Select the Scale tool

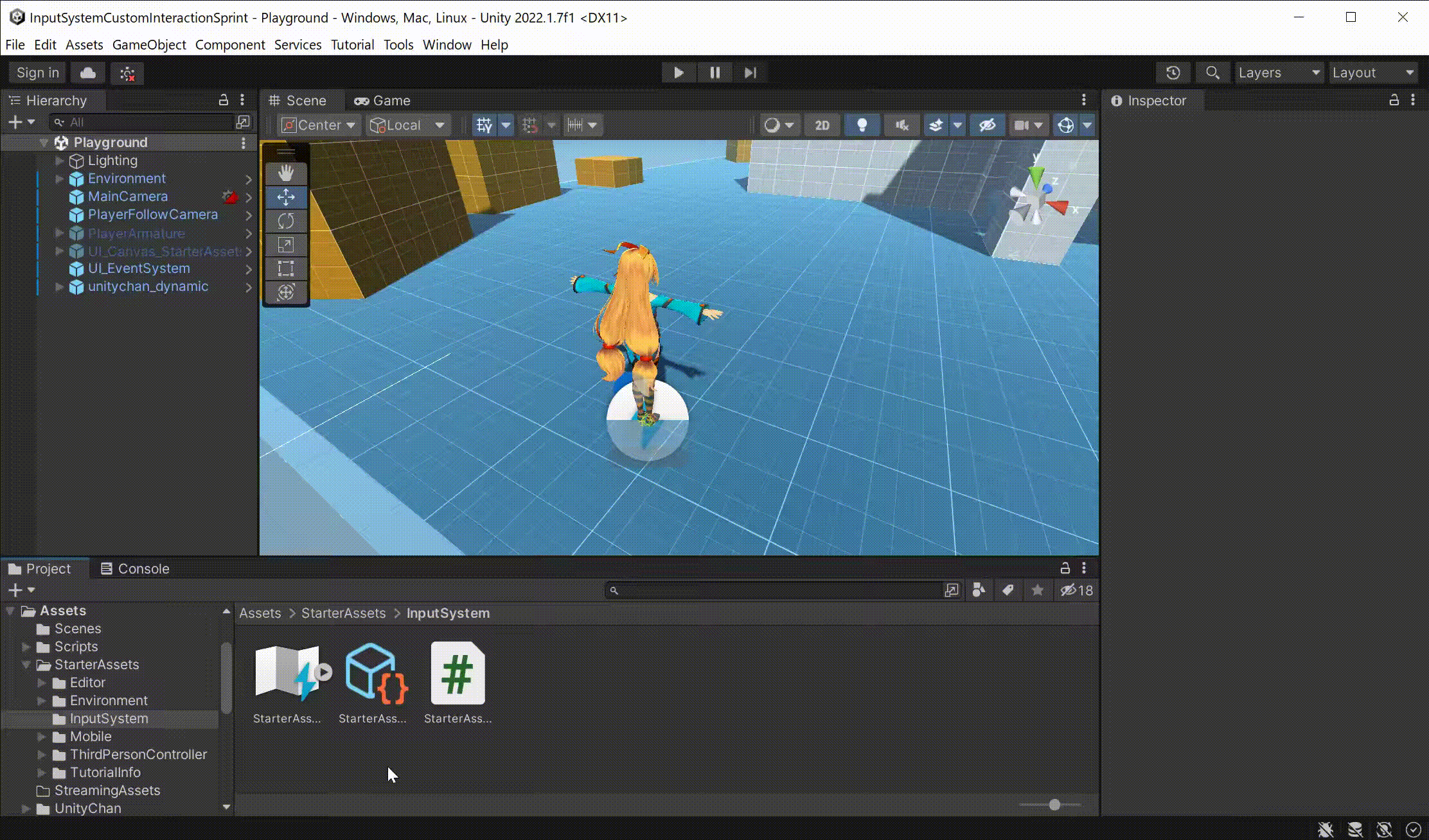286,245
